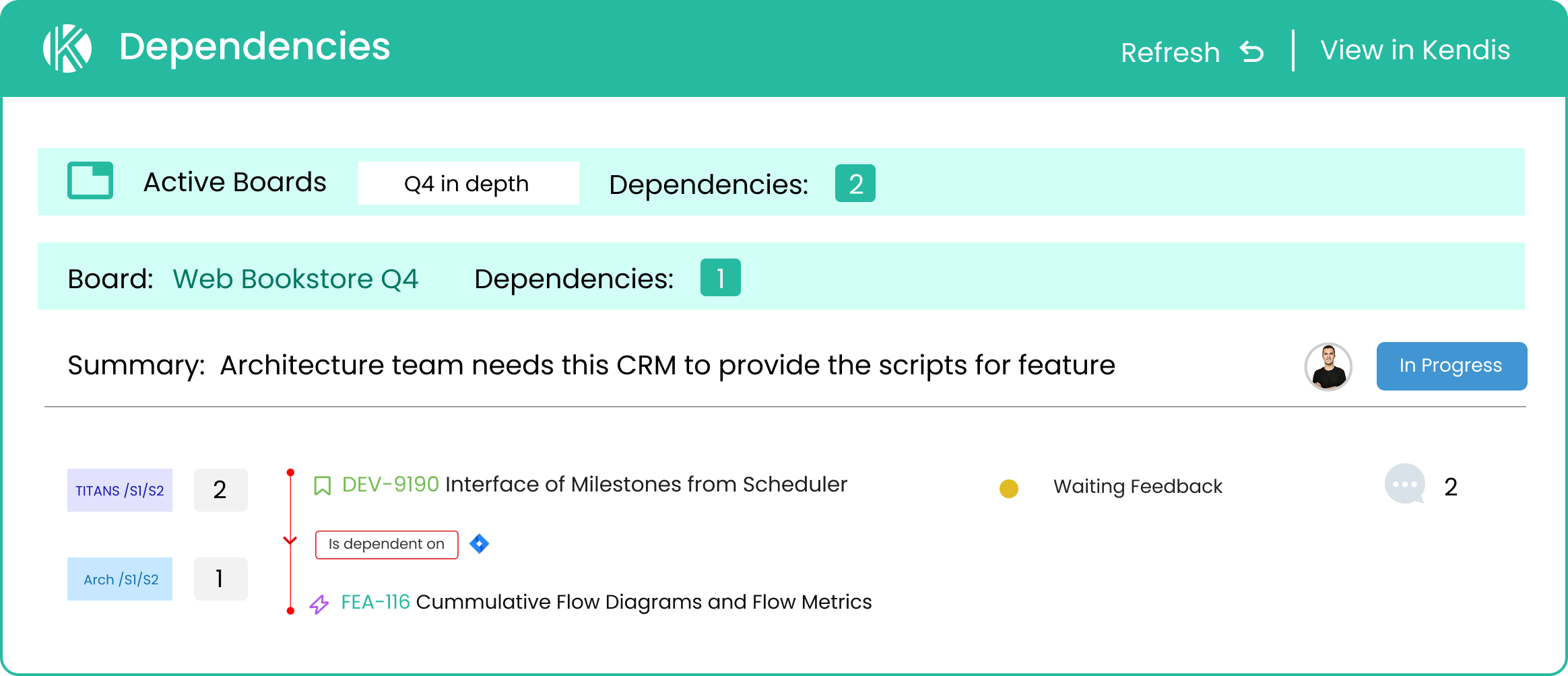This screenshot has width=1568, height=676.
Task: Open the Web Bookstore Q4 board link
Action: click(x=296, y=278)
